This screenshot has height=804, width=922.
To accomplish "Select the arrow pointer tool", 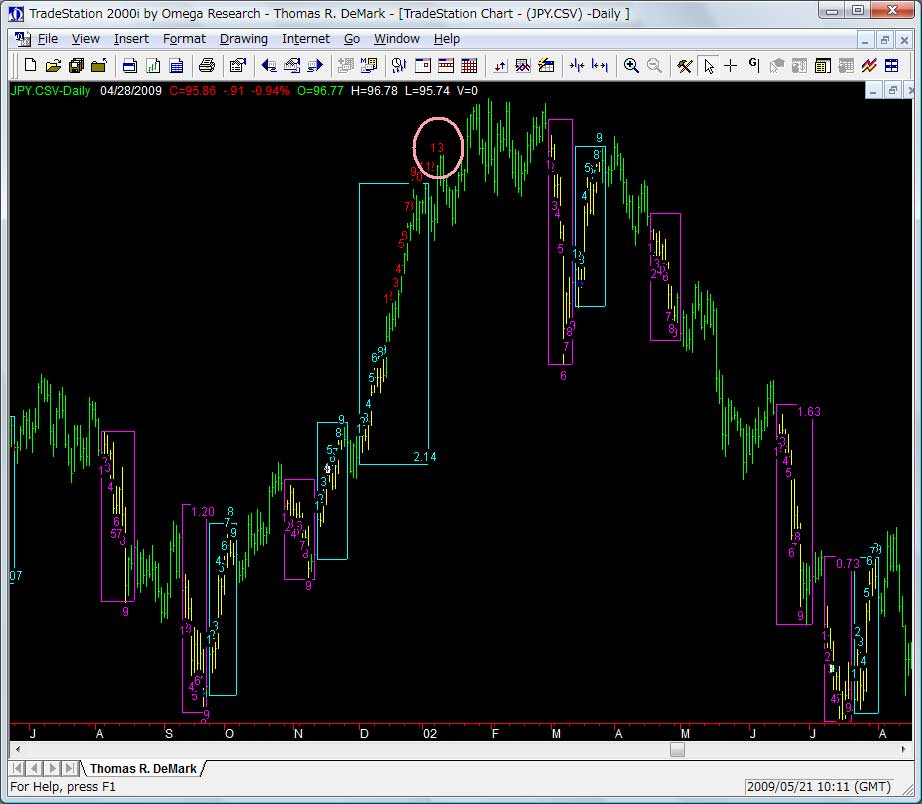I will pos(708,66).
